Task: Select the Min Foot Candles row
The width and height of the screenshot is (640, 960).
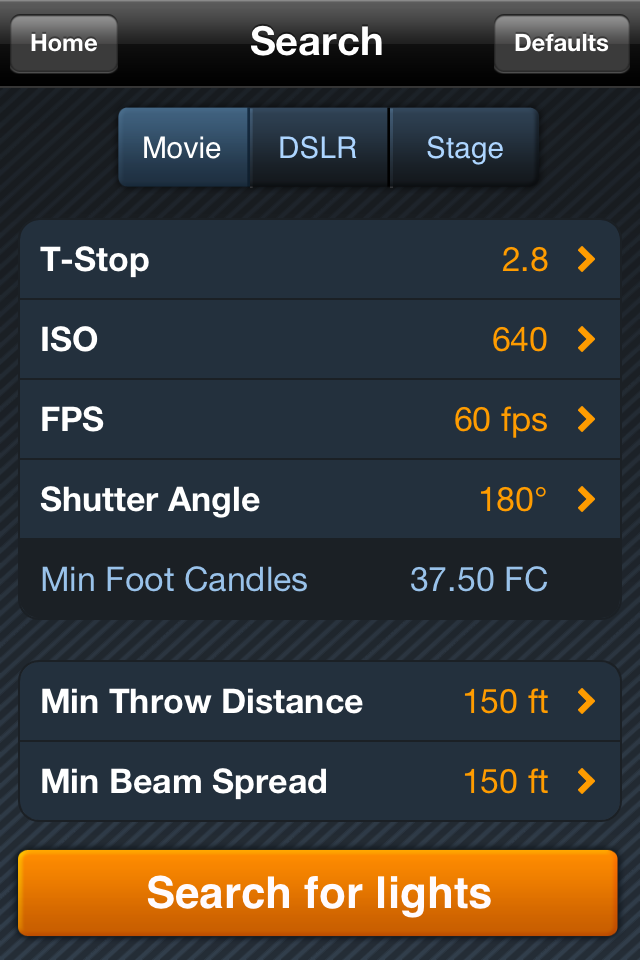Action: 320,580
